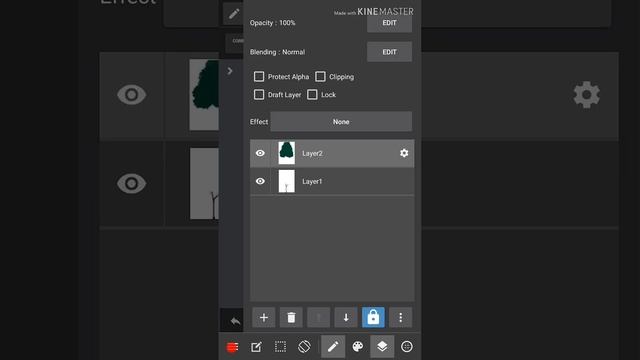The height and width of the screenshot is (360, 640).
Task: Toggle the Draft Layer checkbox
Action: click(259, 95)
